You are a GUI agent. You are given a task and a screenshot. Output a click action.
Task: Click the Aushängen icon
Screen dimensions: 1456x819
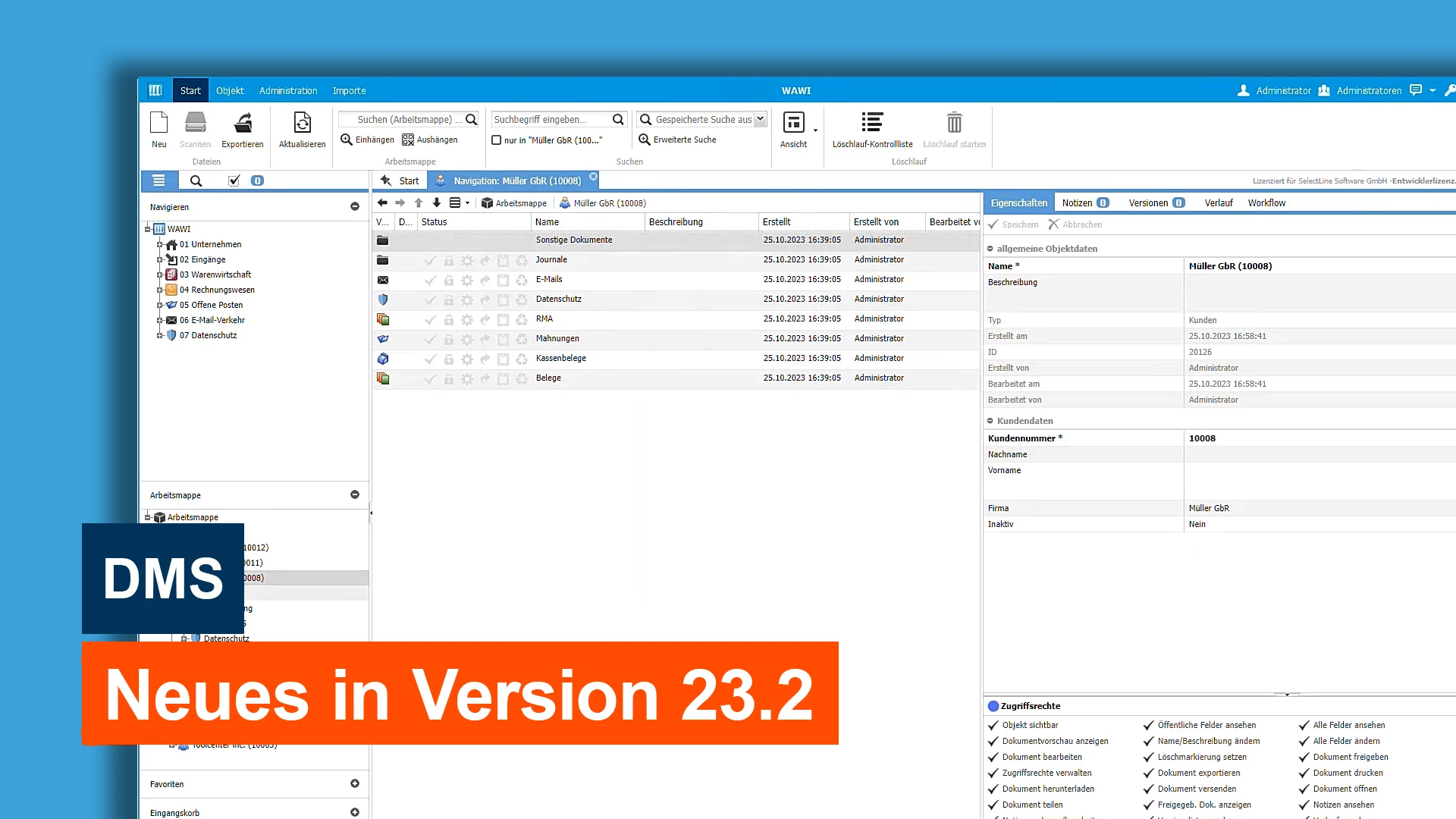tap(408, 140)
